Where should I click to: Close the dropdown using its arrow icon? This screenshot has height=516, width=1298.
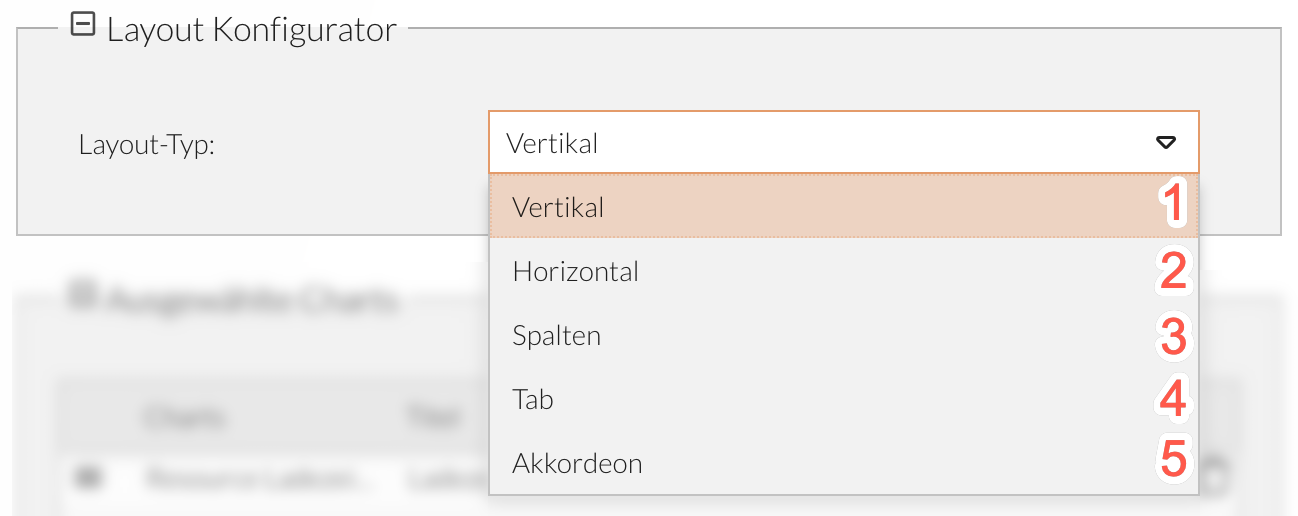point(1165,143)
